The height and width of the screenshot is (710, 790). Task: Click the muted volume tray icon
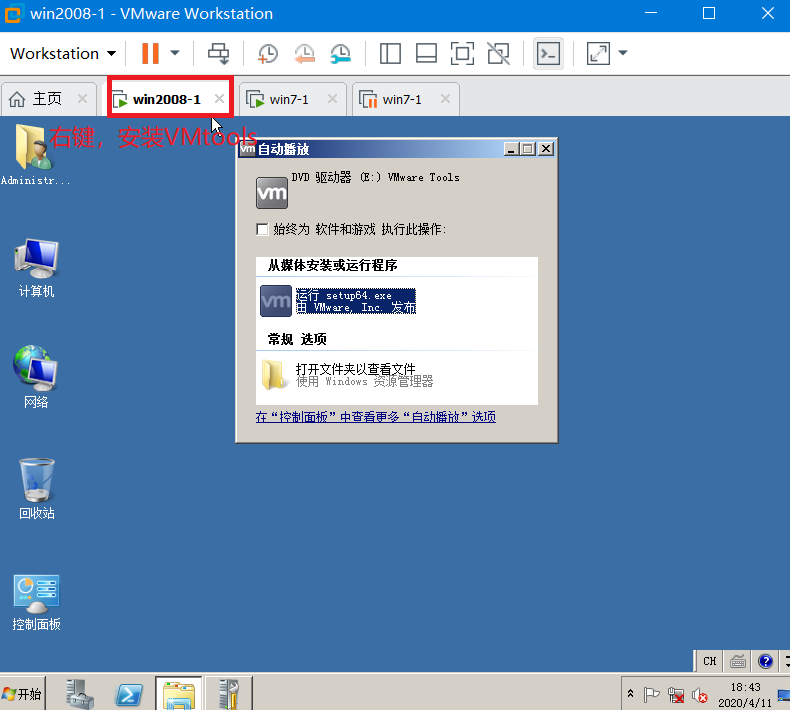coord(700,695)
